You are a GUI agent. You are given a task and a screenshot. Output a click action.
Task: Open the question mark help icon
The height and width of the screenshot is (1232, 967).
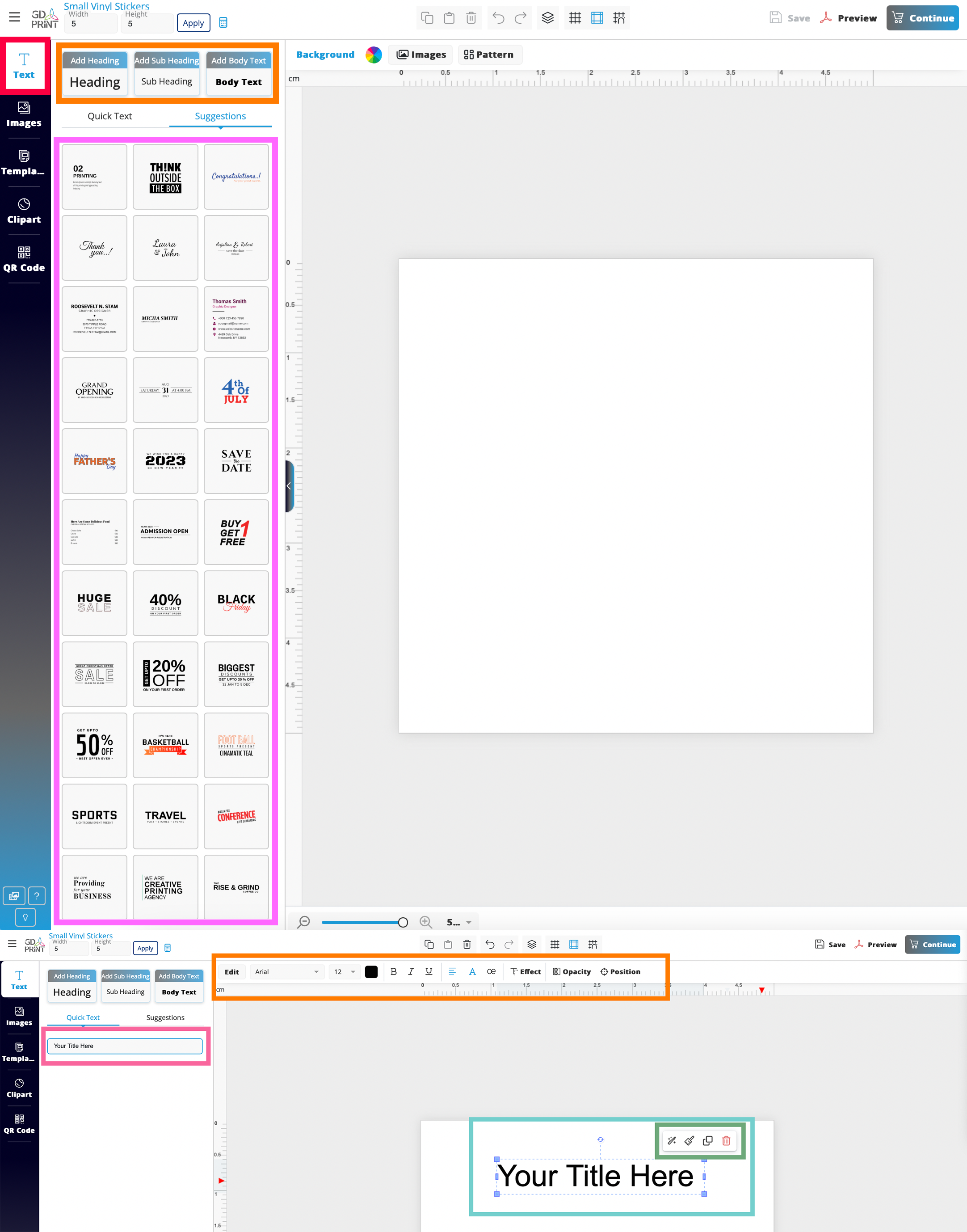(36, 895)
